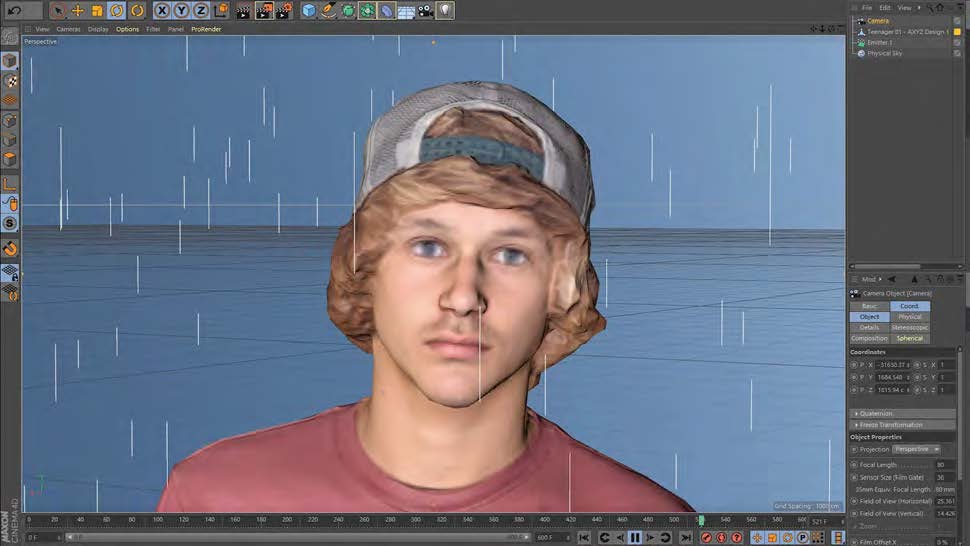Image resolution: width=970 pixels, height=546 pixels.
Task: Open viewport Cameras menu
Action: [69, 29]
